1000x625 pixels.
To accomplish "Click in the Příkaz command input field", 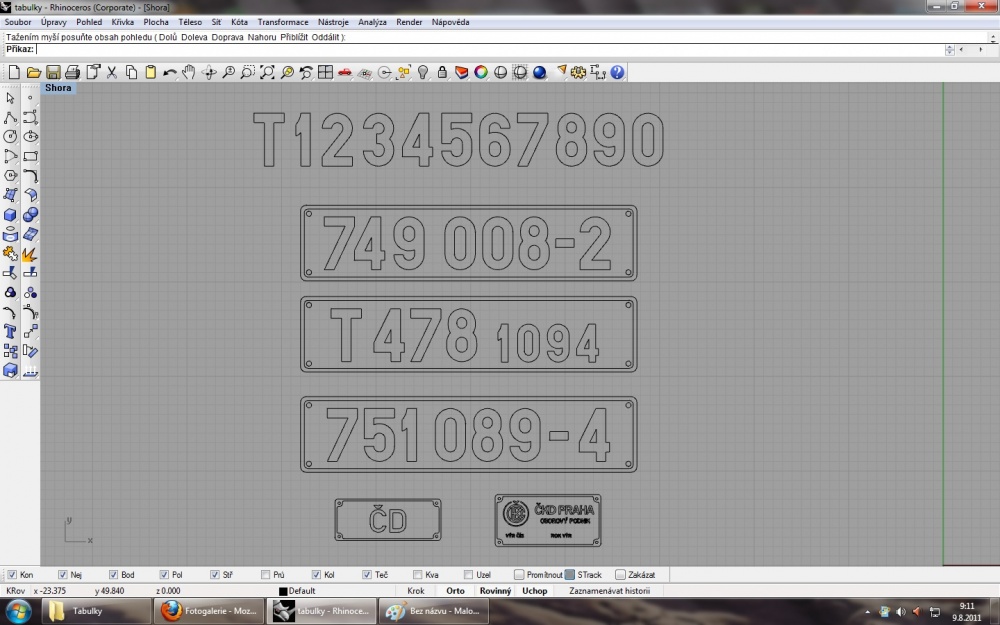I will point(490,49).
